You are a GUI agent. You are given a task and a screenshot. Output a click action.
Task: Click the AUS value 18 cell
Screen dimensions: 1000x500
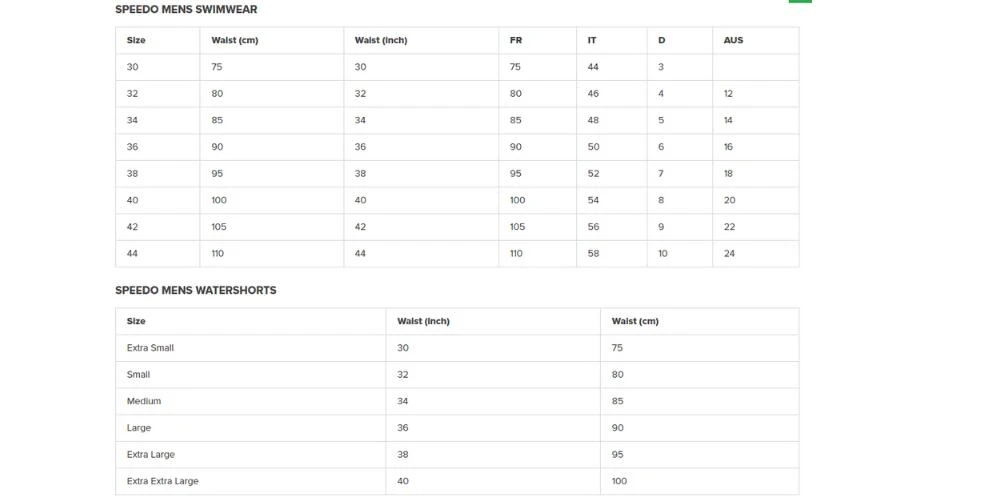(730, 174)
